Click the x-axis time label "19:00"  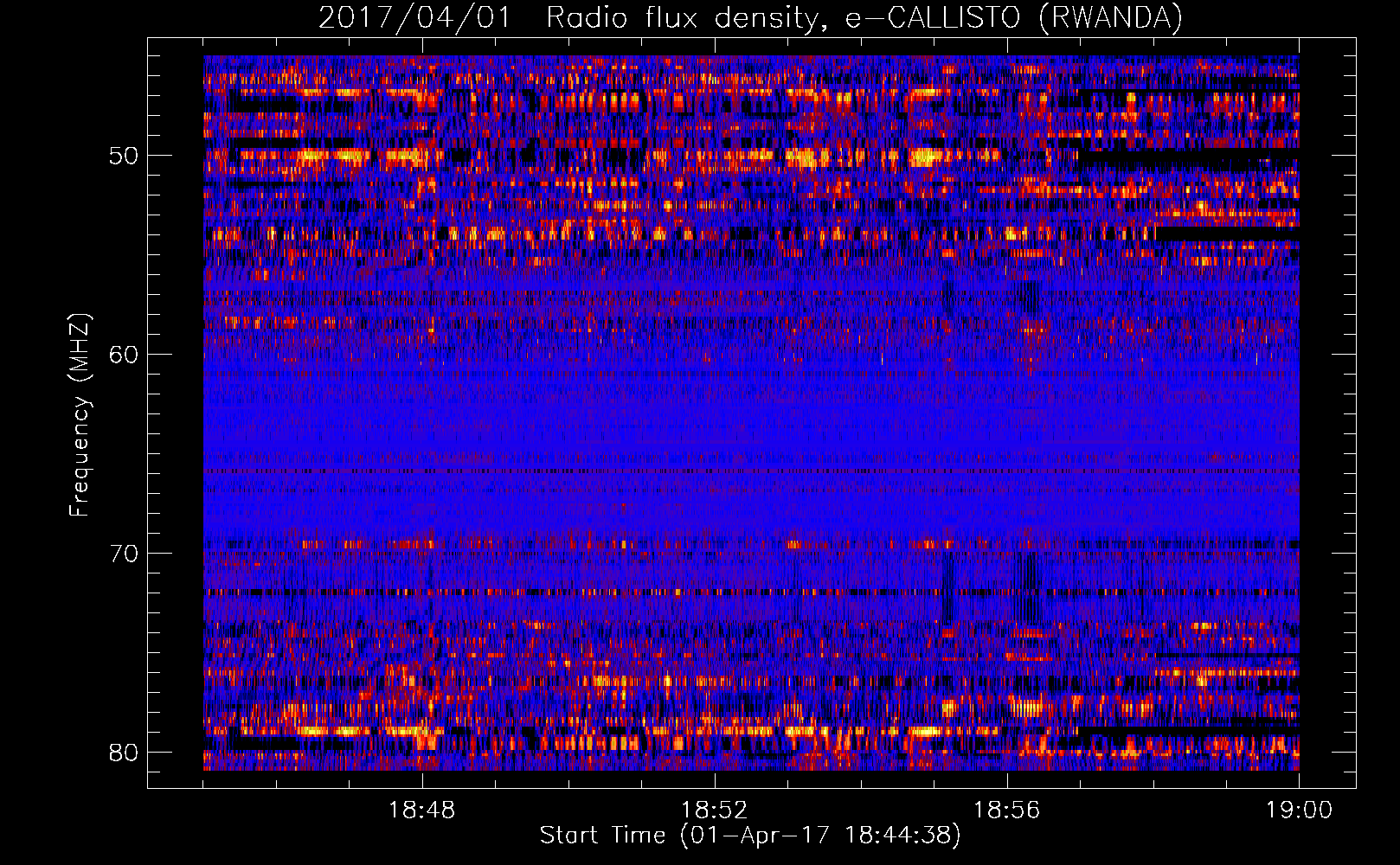coord(1299,811)
